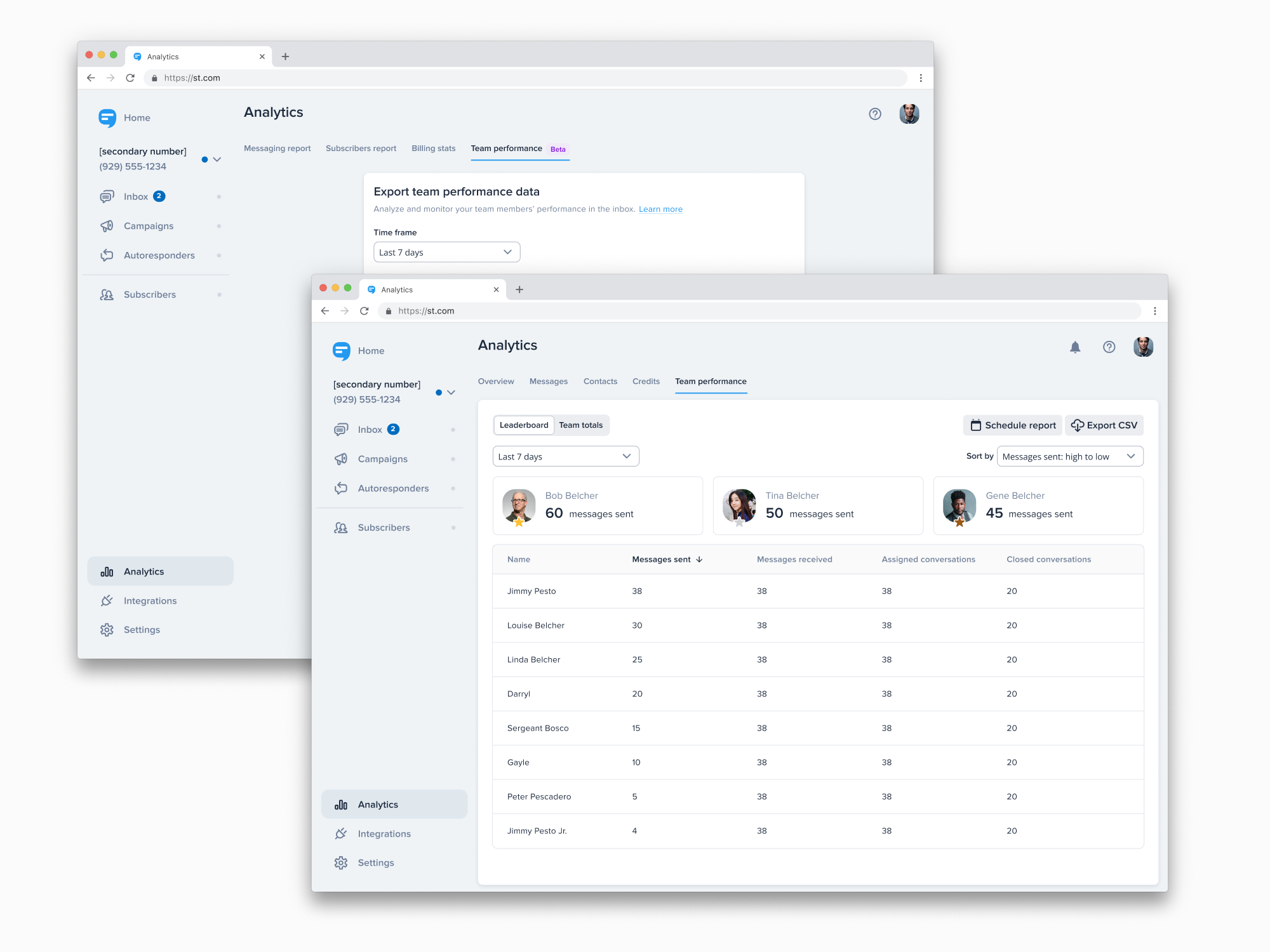Open the user avatar in front window
1270x952 pixels.
point(1143,347)
